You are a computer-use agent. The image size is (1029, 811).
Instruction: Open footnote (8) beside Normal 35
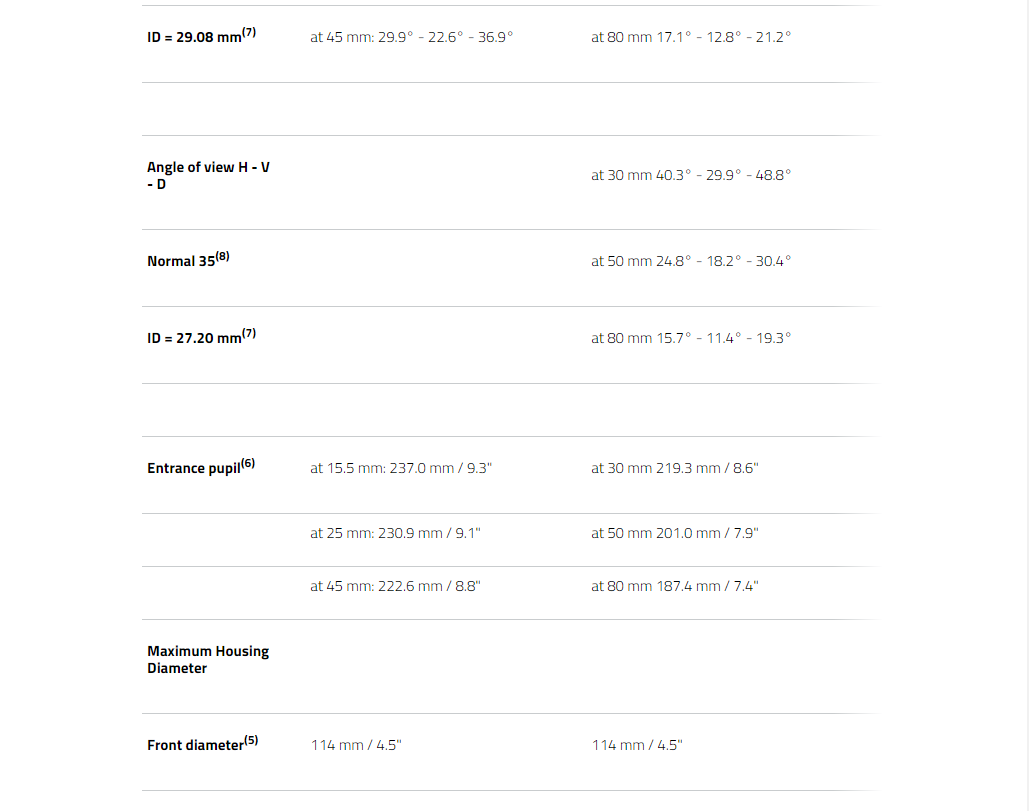(222, 256)
